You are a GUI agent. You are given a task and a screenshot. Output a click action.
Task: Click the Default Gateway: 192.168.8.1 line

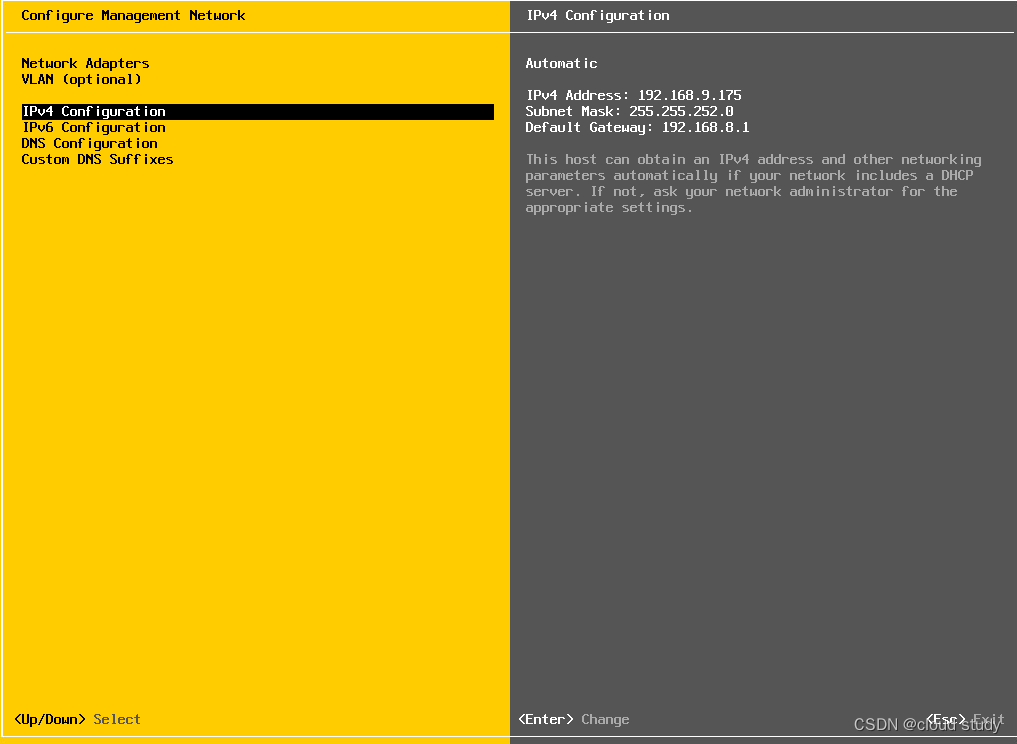(638, 127)
